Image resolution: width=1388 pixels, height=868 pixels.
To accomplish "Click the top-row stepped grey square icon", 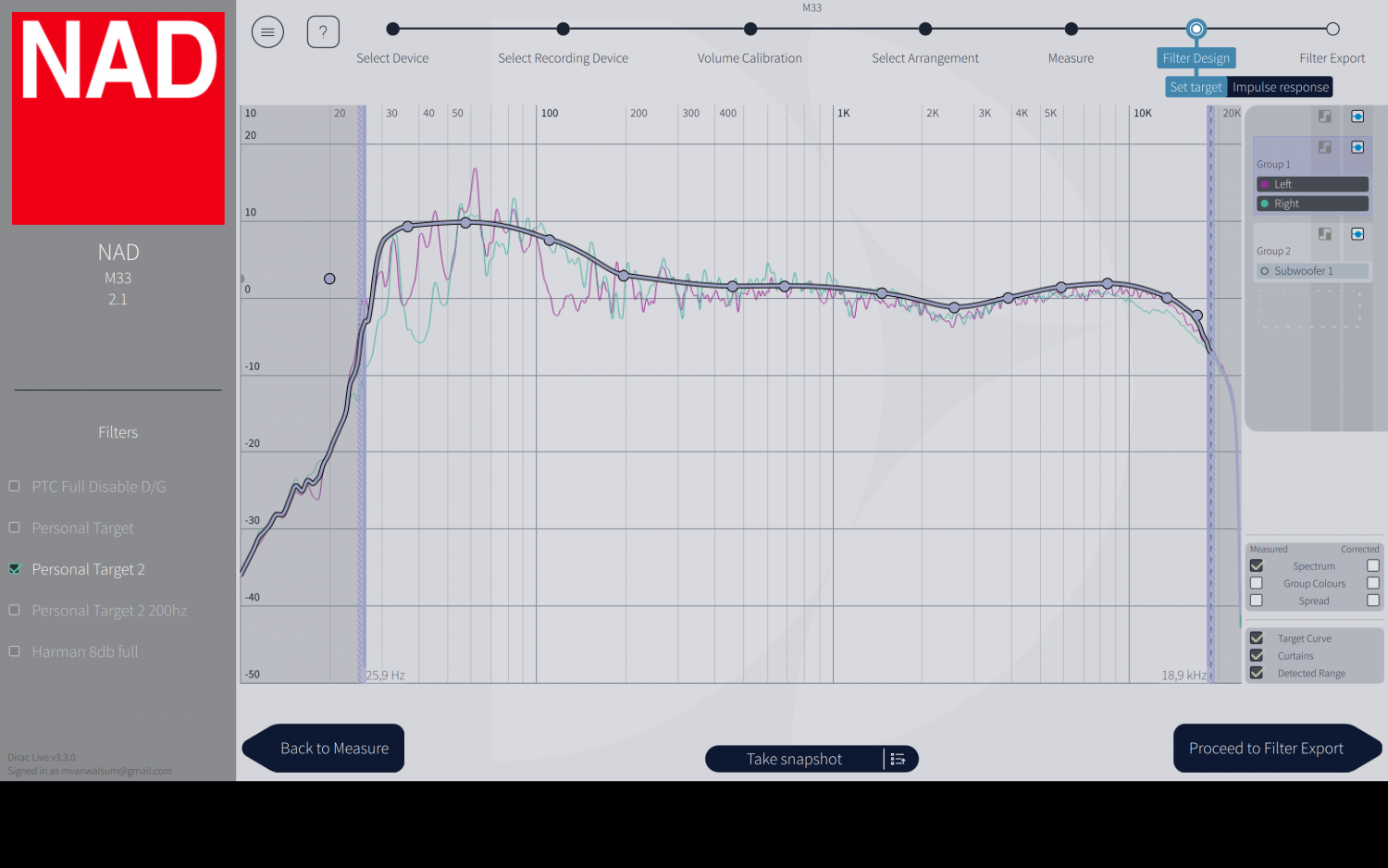I will (1325, 117).
